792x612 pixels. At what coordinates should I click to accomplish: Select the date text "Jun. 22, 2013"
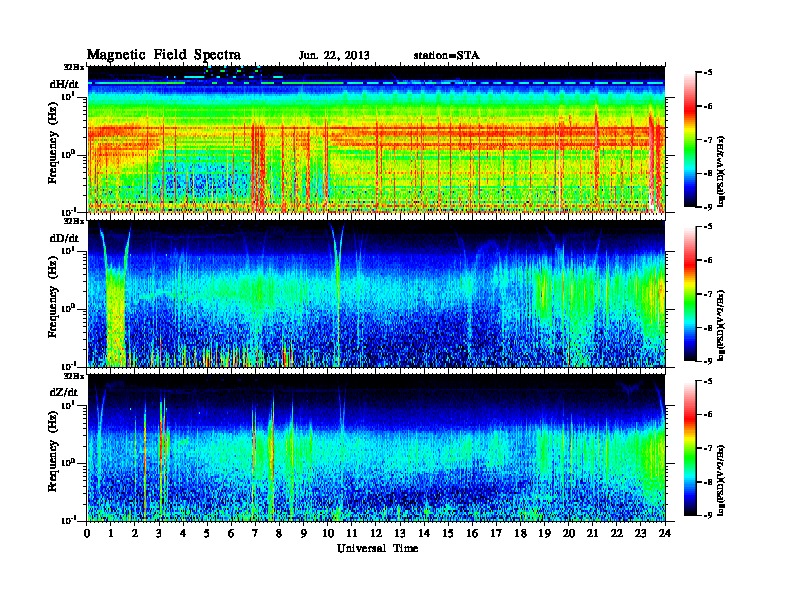pos(334,56)
